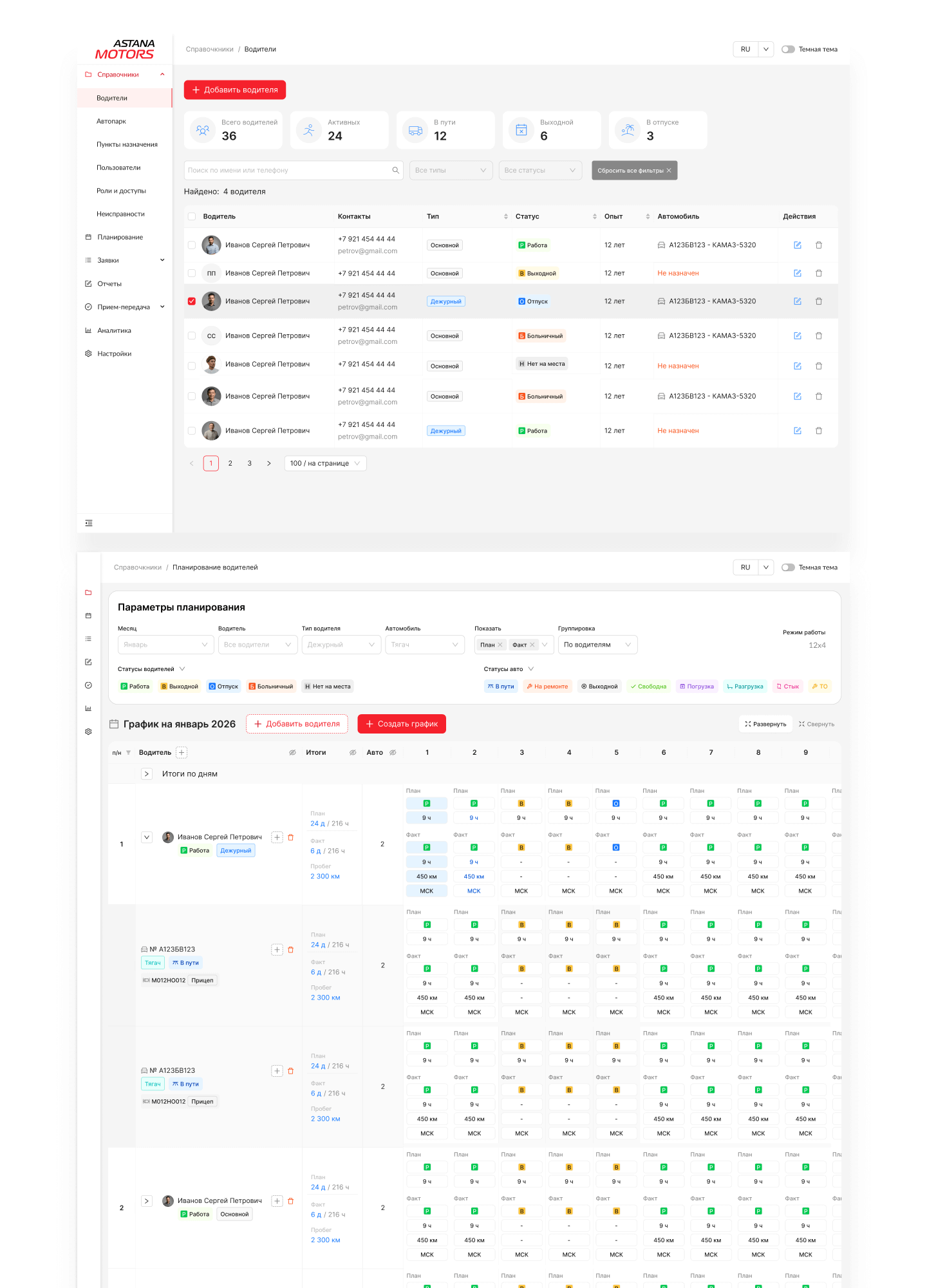The width and height of the screenshot is (927, 1288).
Task: Open the Автомобиль dropdown showing Тягач
Action: click(425, 645)
